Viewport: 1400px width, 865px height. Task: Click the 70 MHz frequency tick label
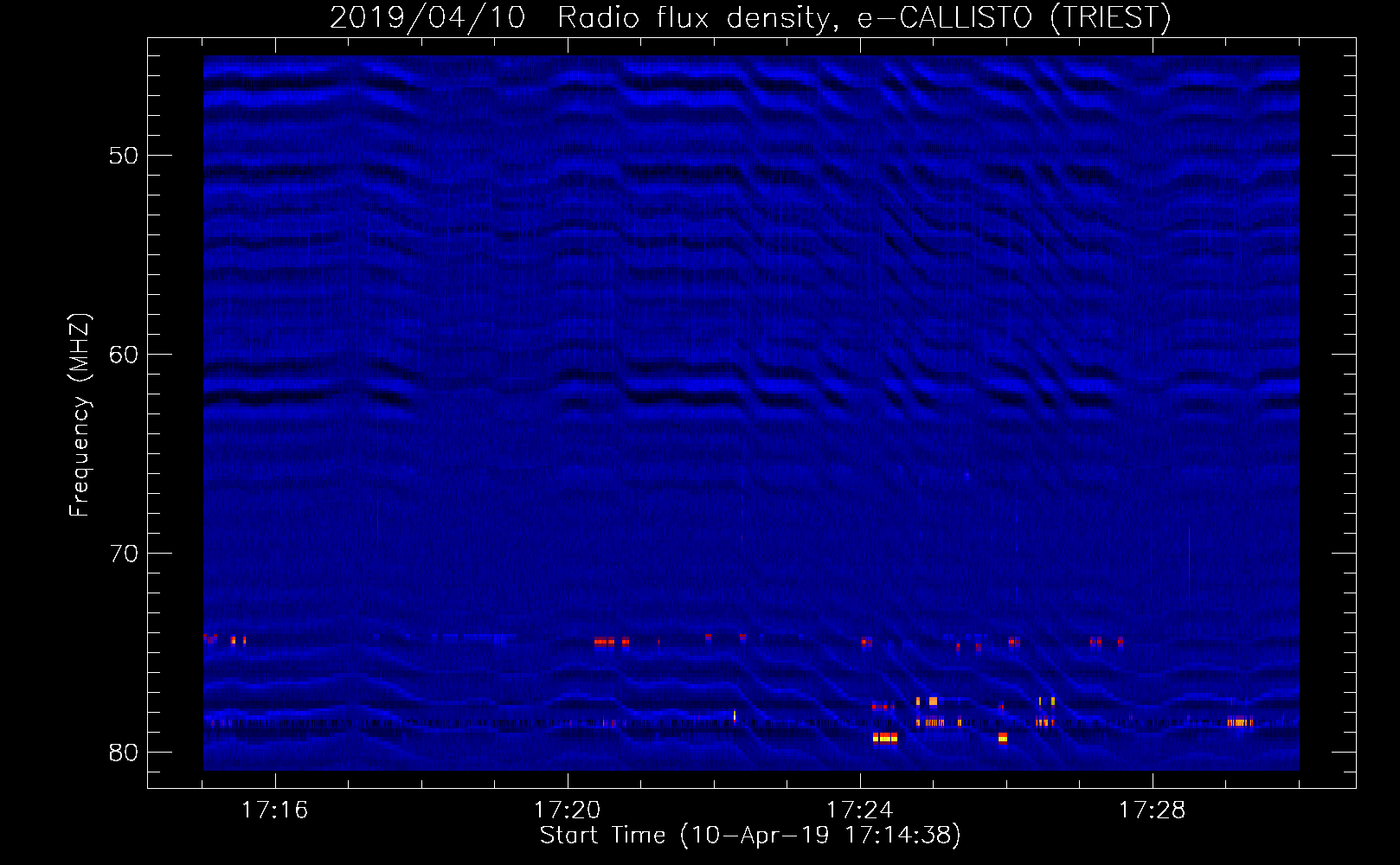pyautogui.click(x=124, y=554)
